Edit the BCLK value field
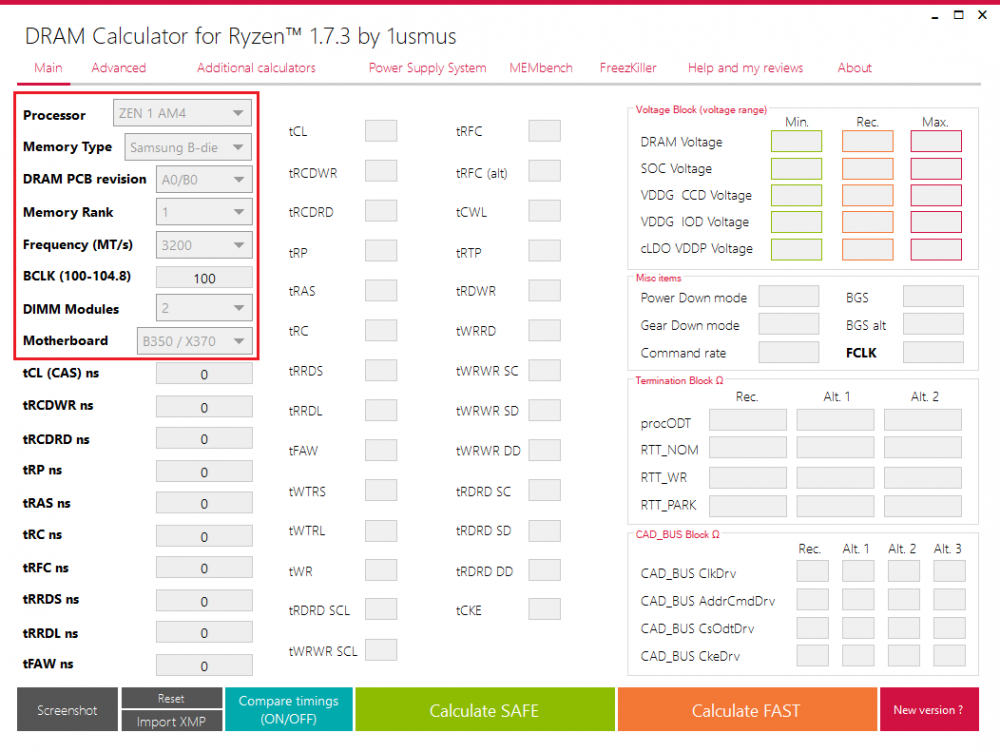 204,277
